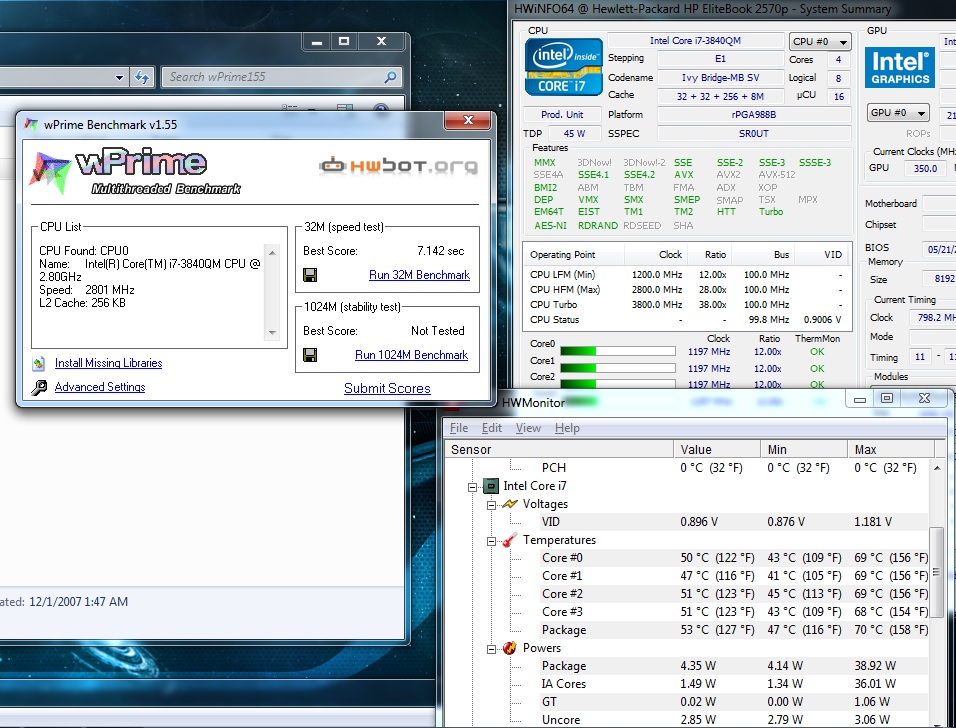This screenshot has width=956, height=728.
Task: Open the Help menu in HWMonitor
Action: click(567, 428)
